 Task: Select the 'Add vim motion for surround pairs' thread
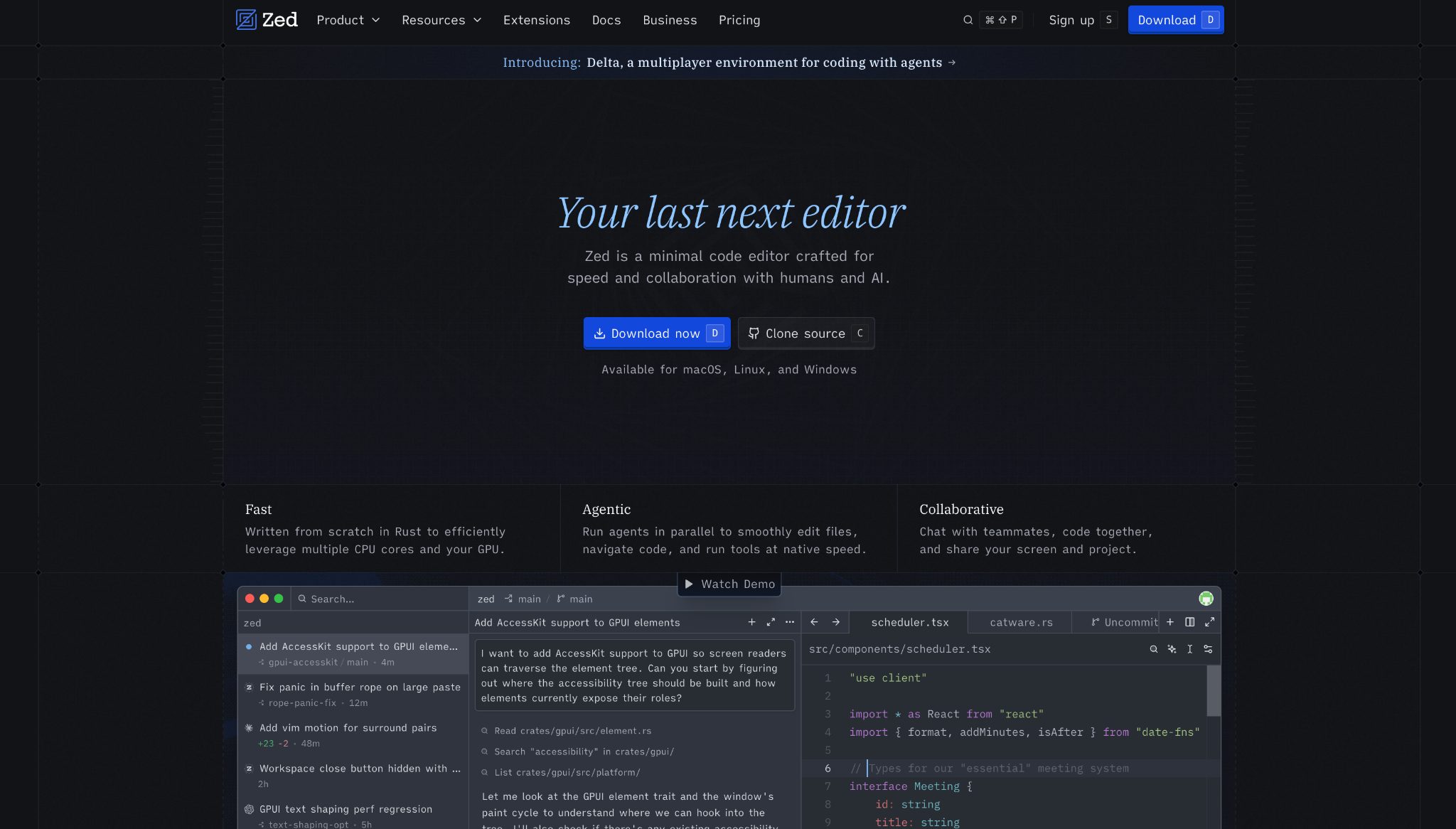click(x=353, y=735)
